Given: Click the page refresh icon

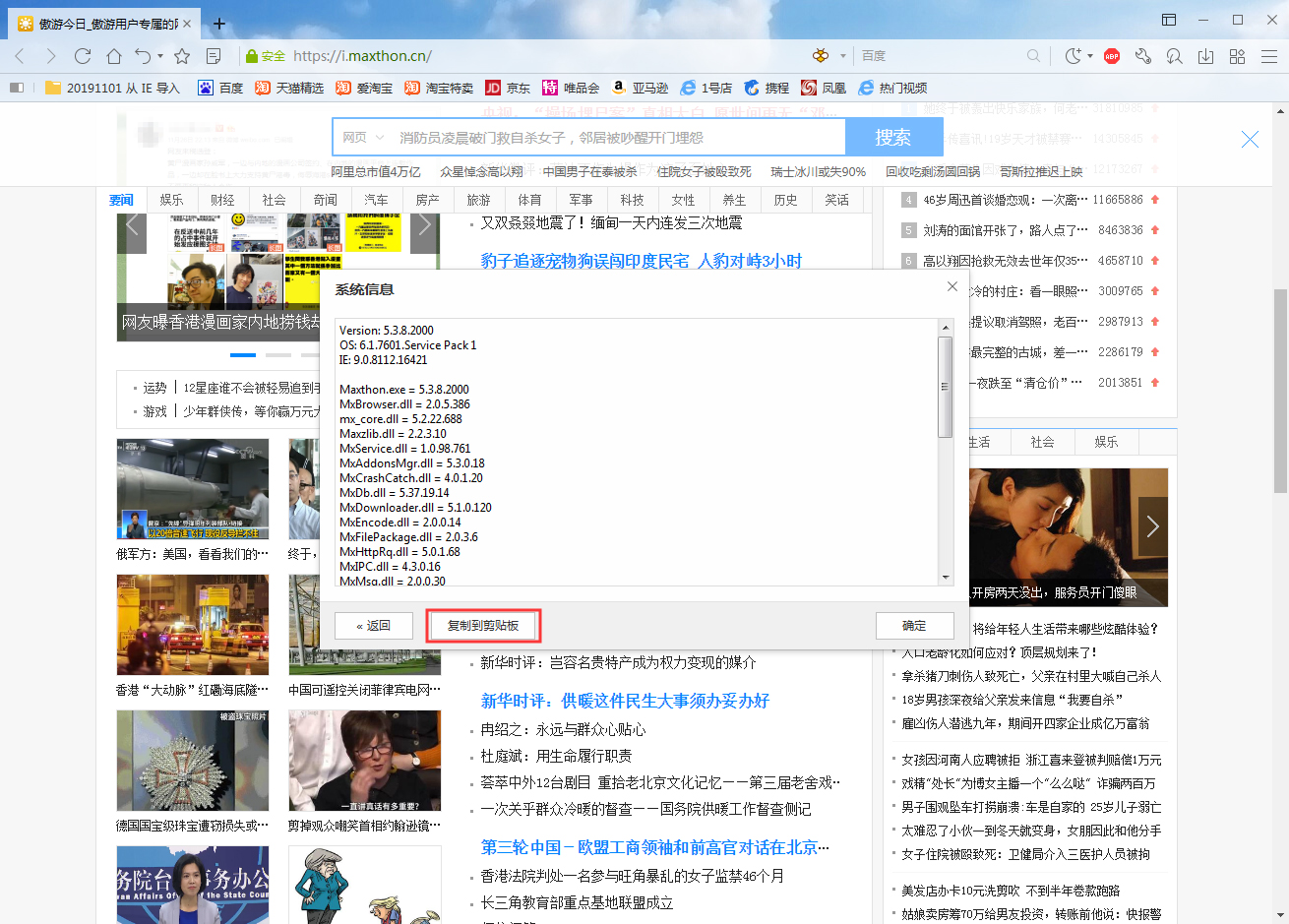Looking at the screenshot, I should click(83, 56).
